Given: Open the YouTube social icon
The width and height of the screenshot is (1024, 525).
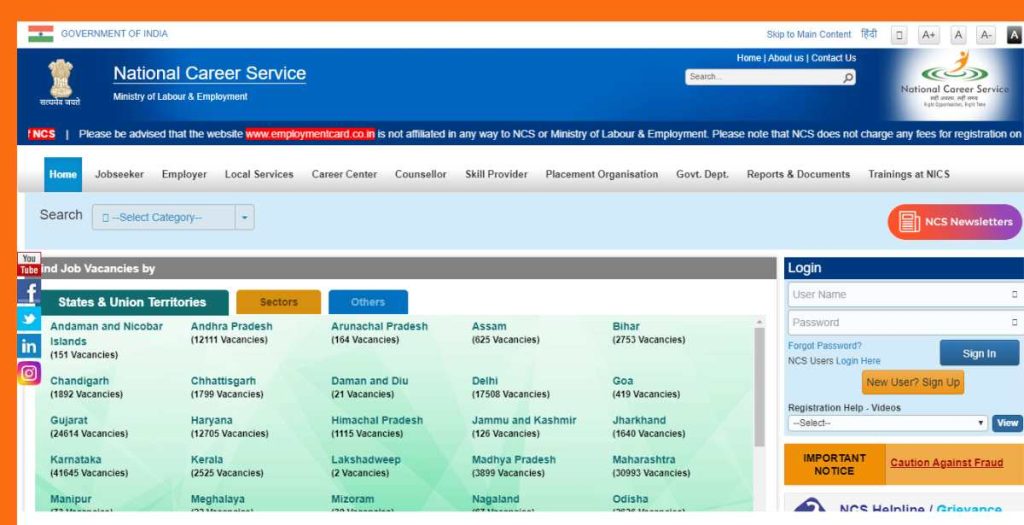Looking at the screenshot, I should coord(29,264).
